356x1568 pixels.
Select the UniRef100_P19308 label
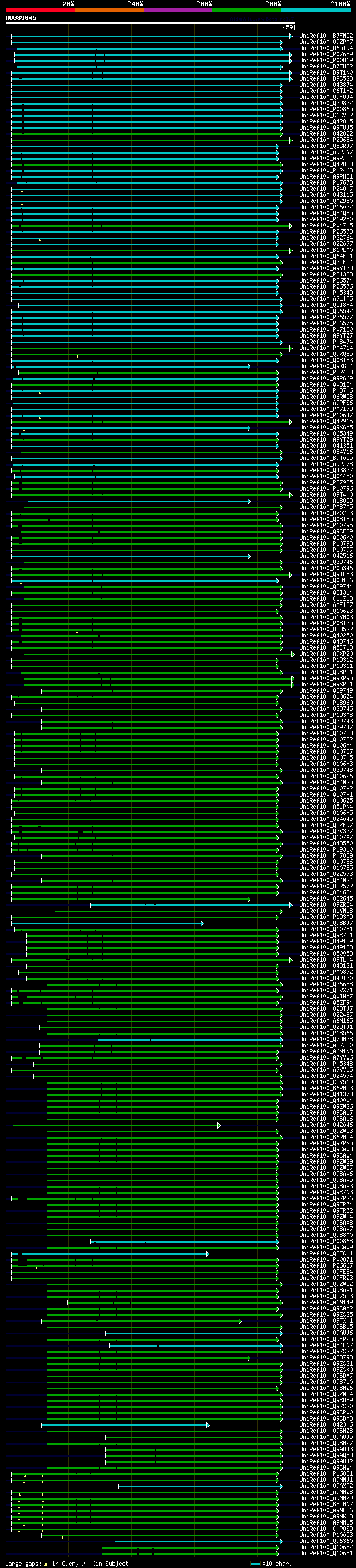coord(326,715)
